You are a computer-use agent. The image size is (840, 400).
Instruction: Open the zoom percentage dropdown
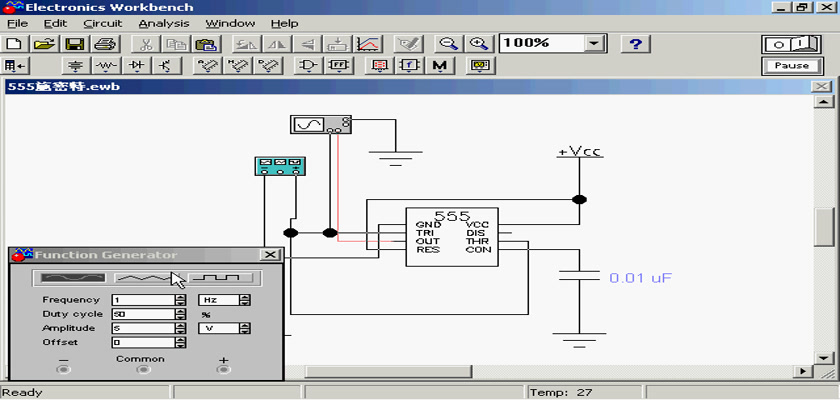pos(594,43)
